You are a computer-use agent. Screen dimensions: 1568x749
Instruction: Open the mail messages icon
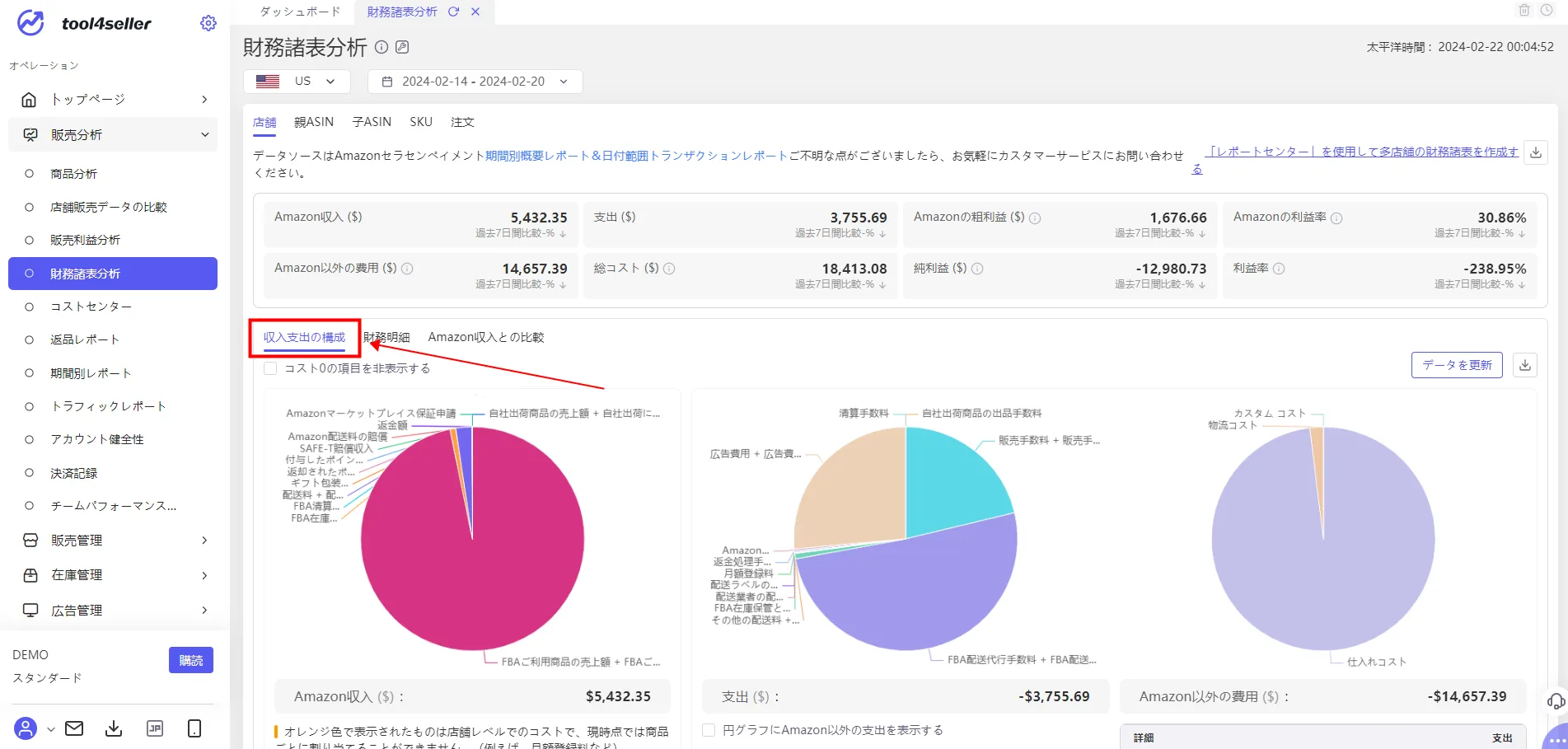pos(74,728)
